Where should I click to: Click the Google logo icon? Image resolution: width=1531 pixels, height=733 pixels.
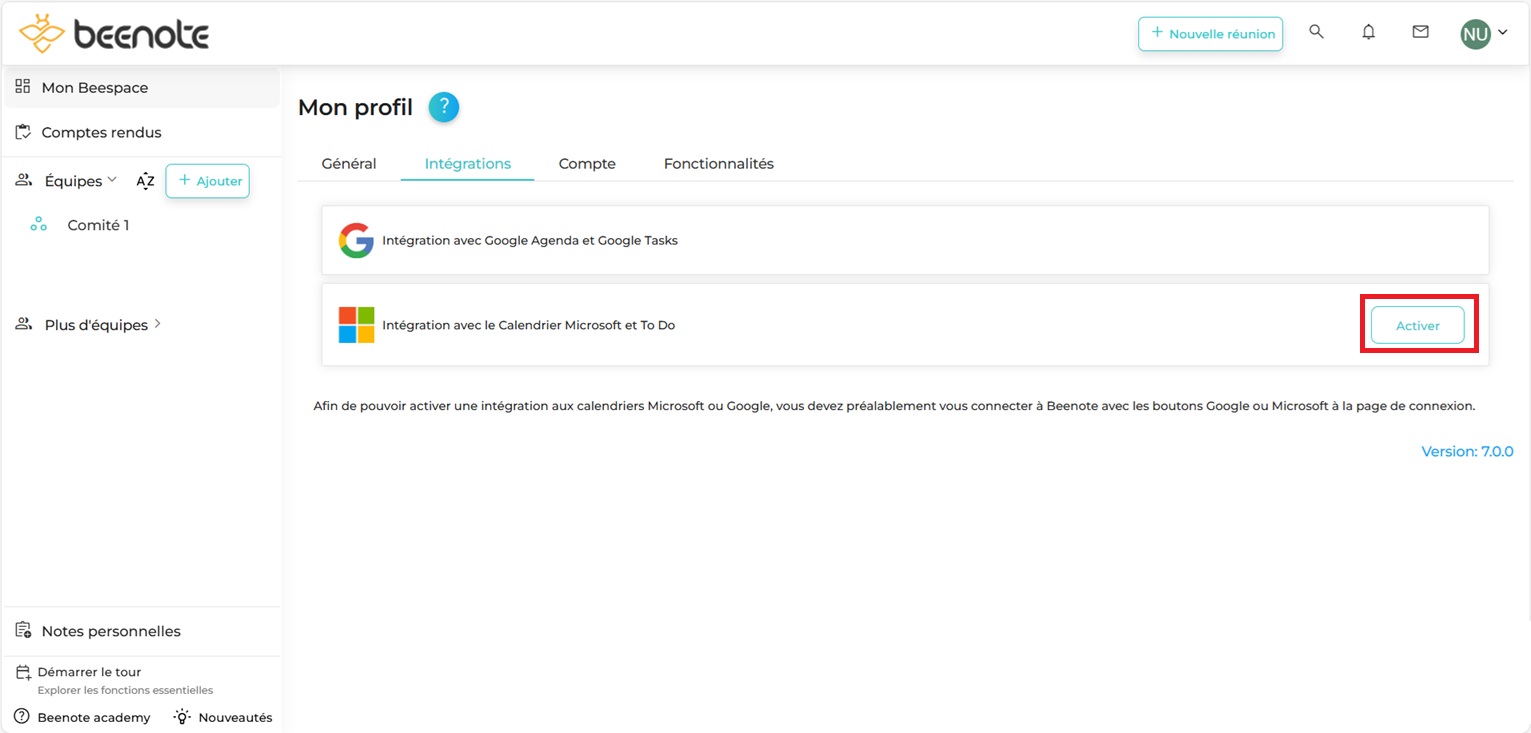click(356, 241)
